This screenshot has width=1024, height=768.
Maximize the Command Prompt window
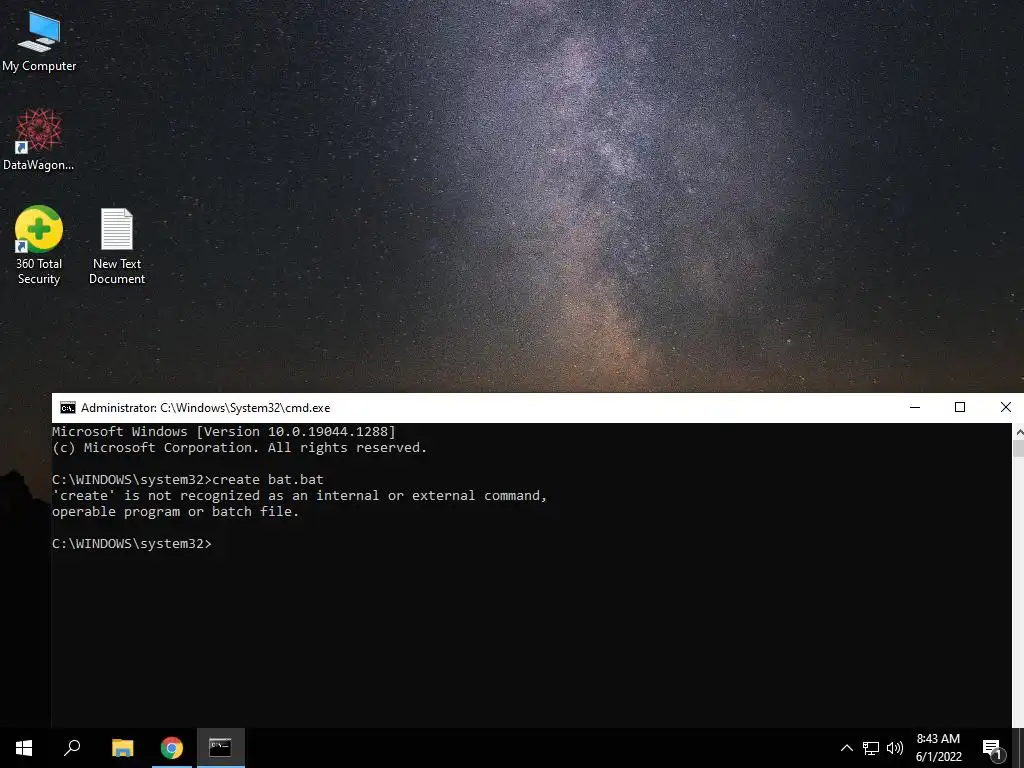coord(960,408)
